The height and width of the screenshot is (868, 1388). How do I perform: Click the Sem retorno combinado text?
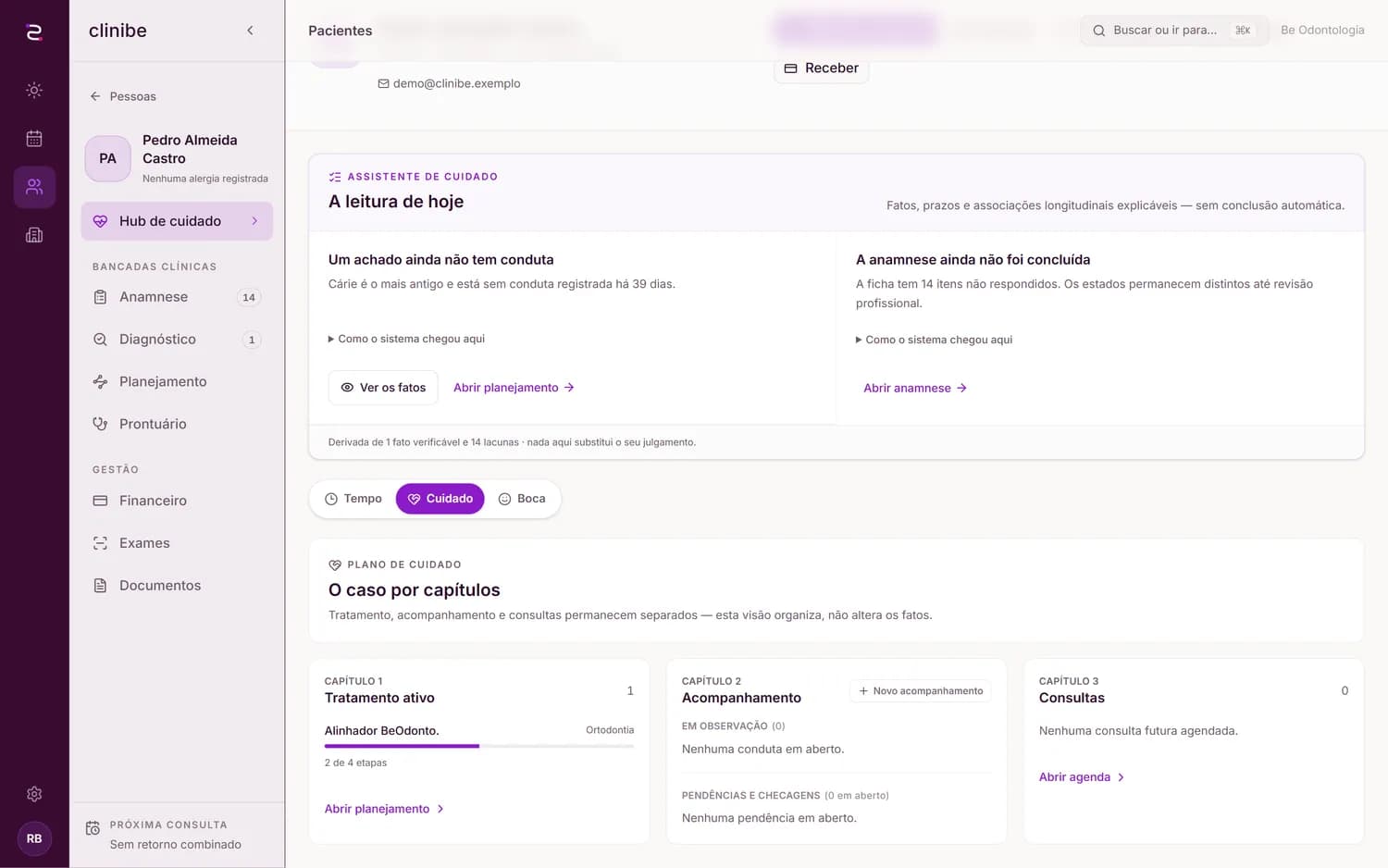pyautogui.click(x=176, y=845)
